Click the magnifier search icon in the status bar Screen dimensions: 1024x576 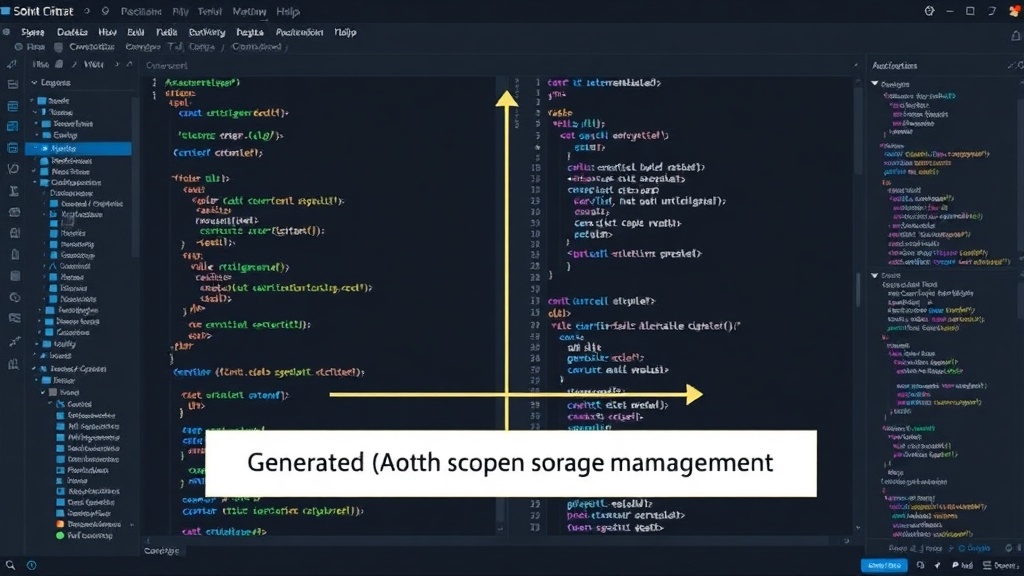pyautogui.click(x=10, y=565)
